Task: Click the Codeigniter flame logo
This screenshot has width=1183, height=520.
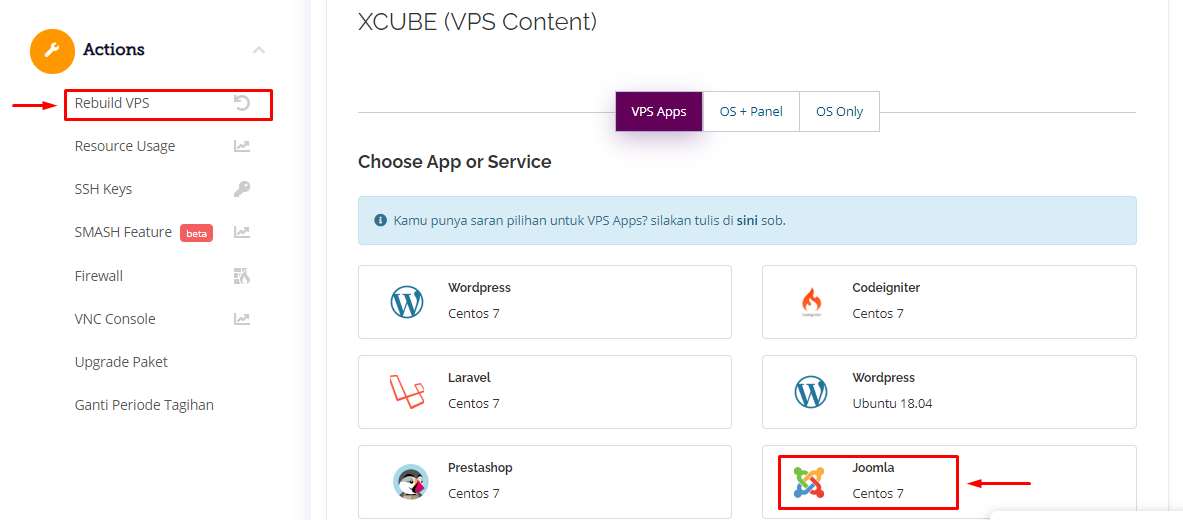Action: (811, 302)
